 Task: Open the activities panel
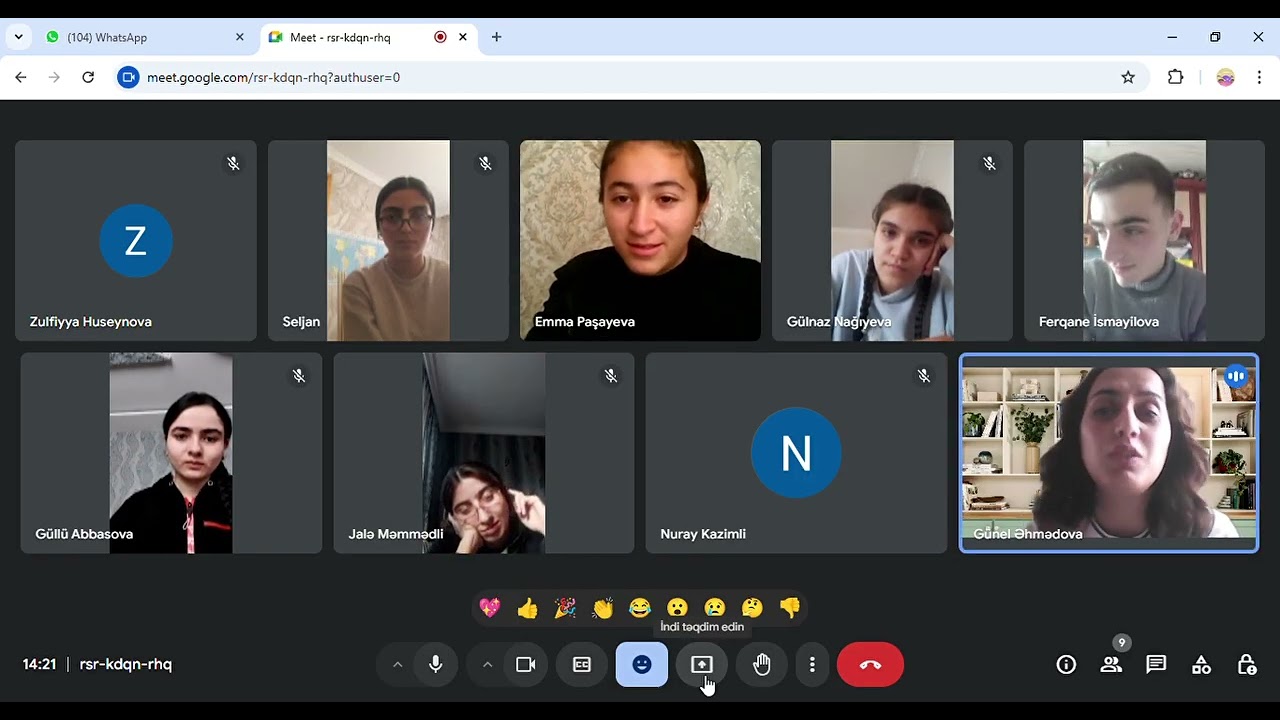tap(1201, 664)
